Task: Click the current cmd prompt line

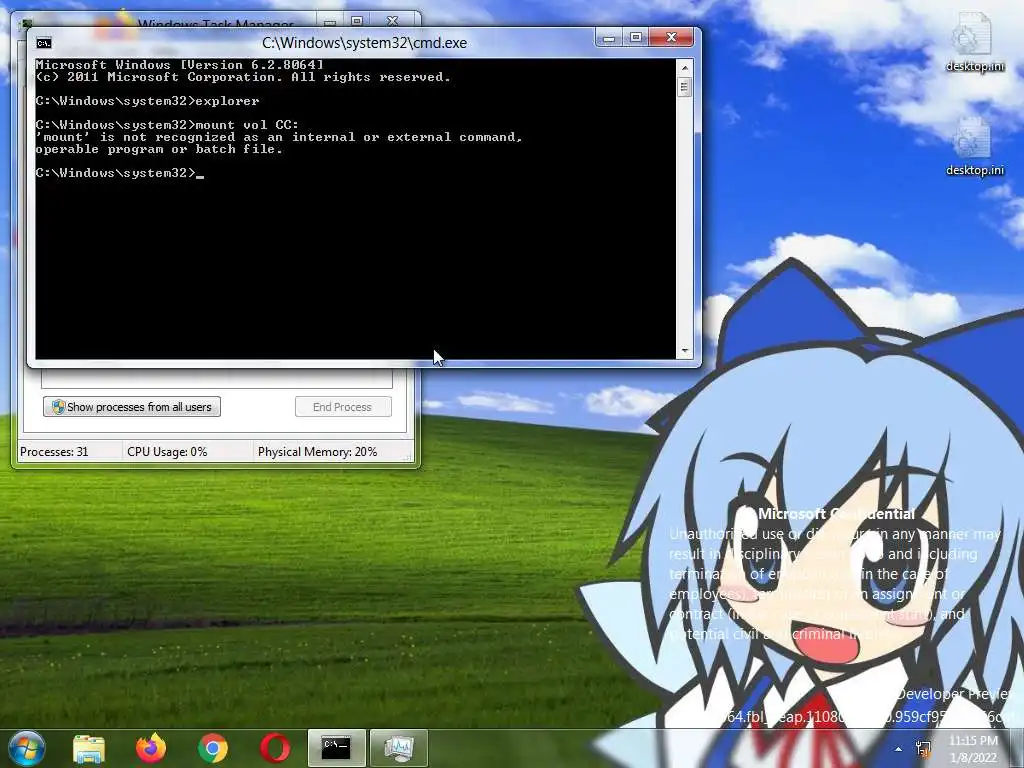Action: [120, 173]
